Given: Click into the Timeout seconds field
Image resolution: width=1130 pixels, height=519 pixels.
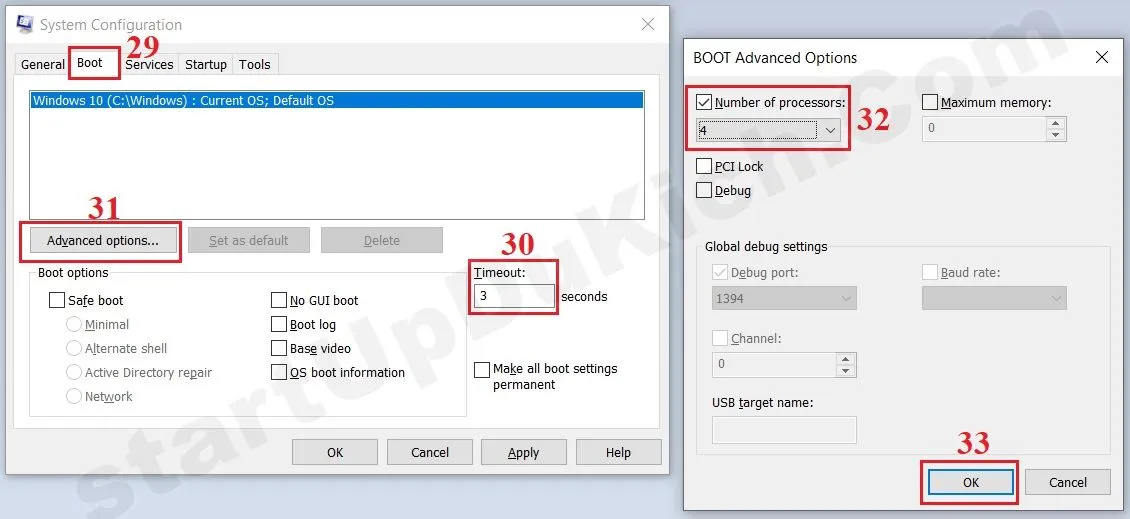Looking at the screenshot, I should (x=514, y=296).
